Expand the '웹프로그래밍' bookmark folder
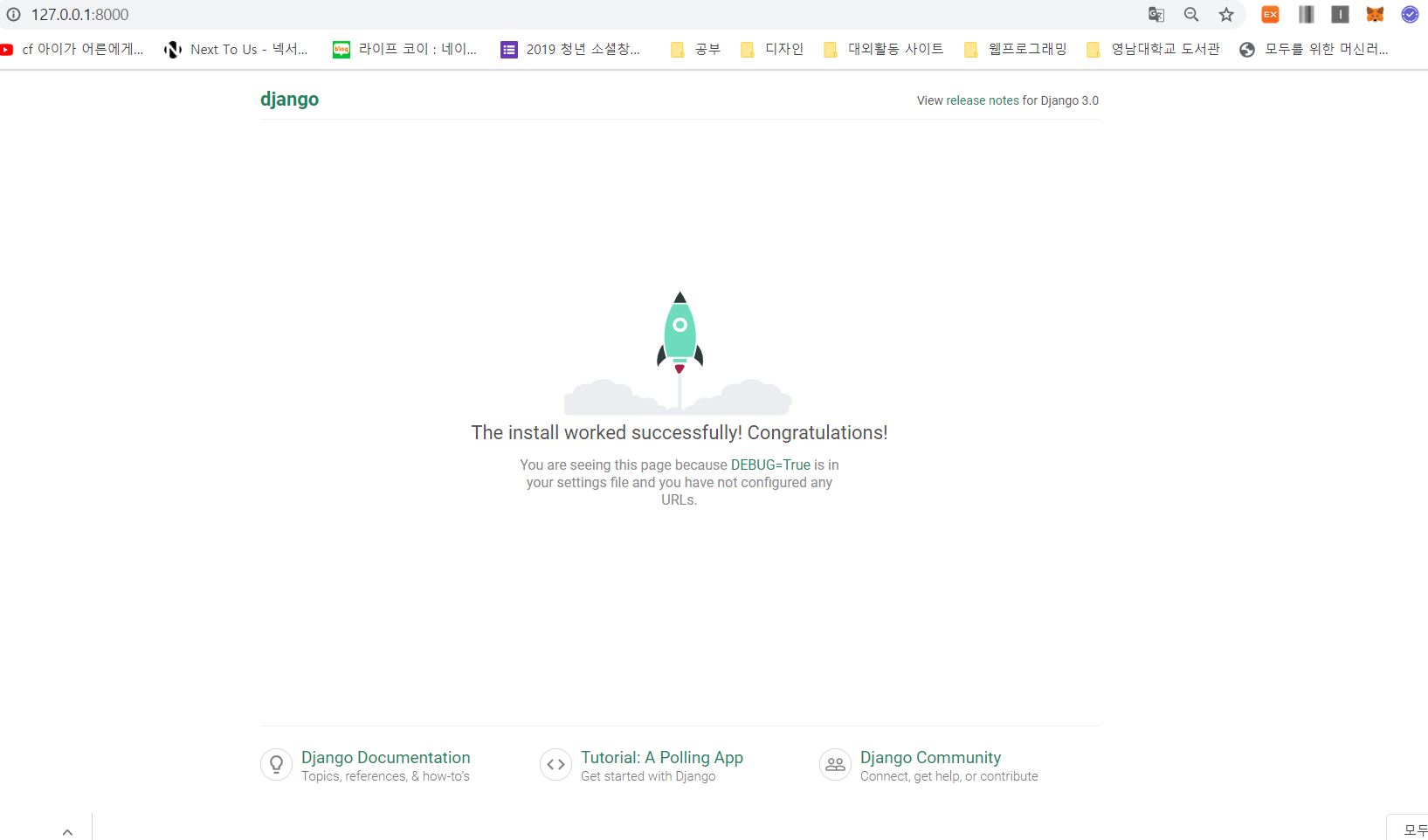Viewport: 1428px width, 840px height. click(x=1016, y=50)
